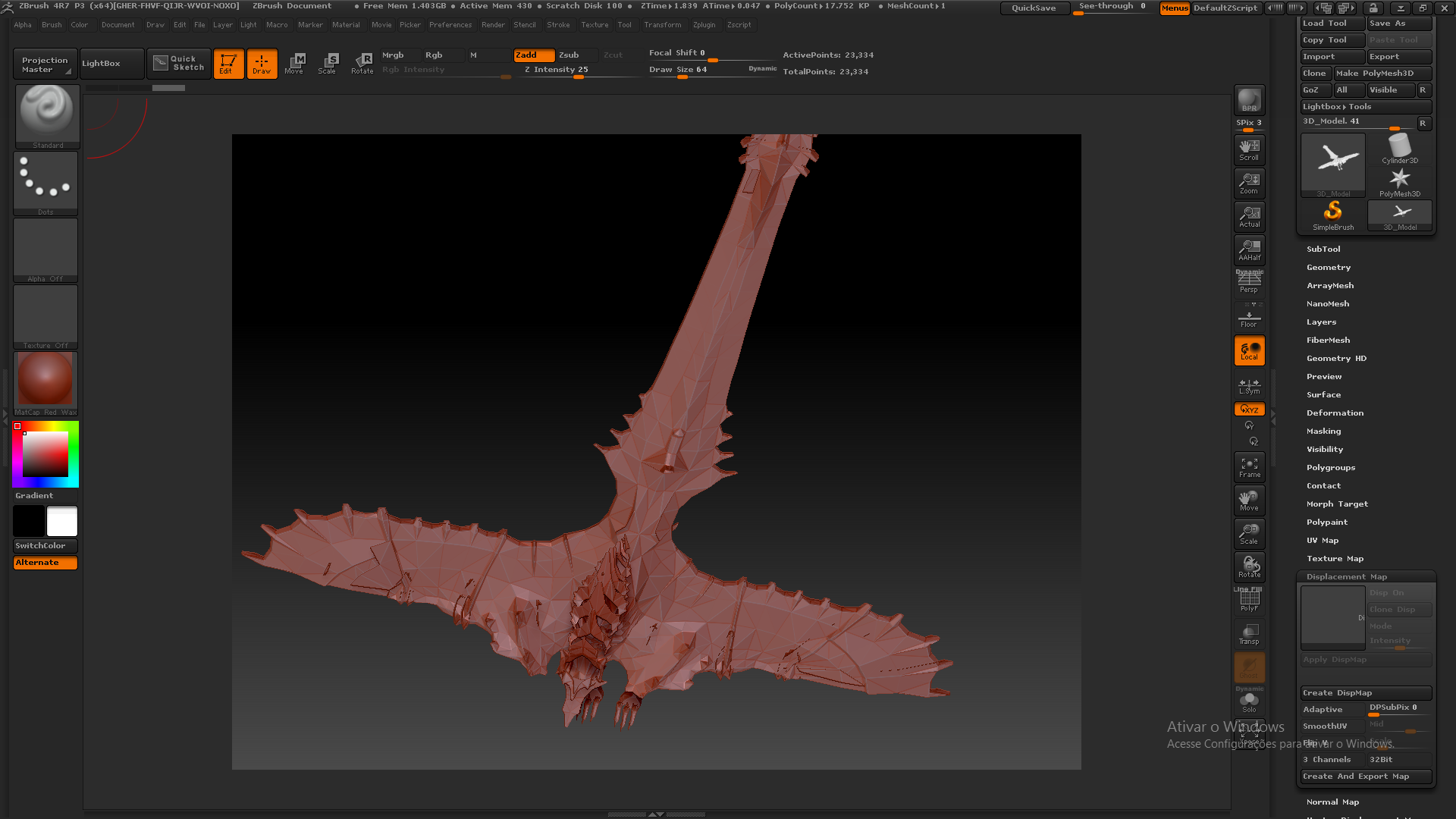Select the Cylinder3D tool
This screenshot has width=1456, height=819.
pos(1400,149)
